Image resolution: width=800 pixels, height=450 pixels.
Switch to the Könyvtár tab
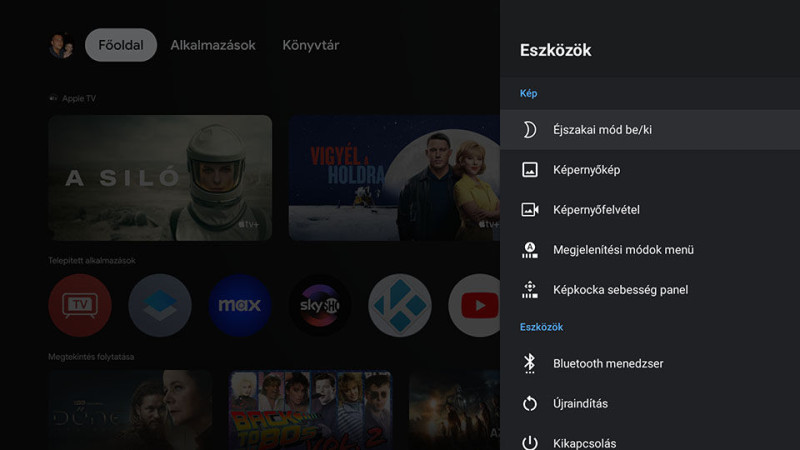click(311, 45)
